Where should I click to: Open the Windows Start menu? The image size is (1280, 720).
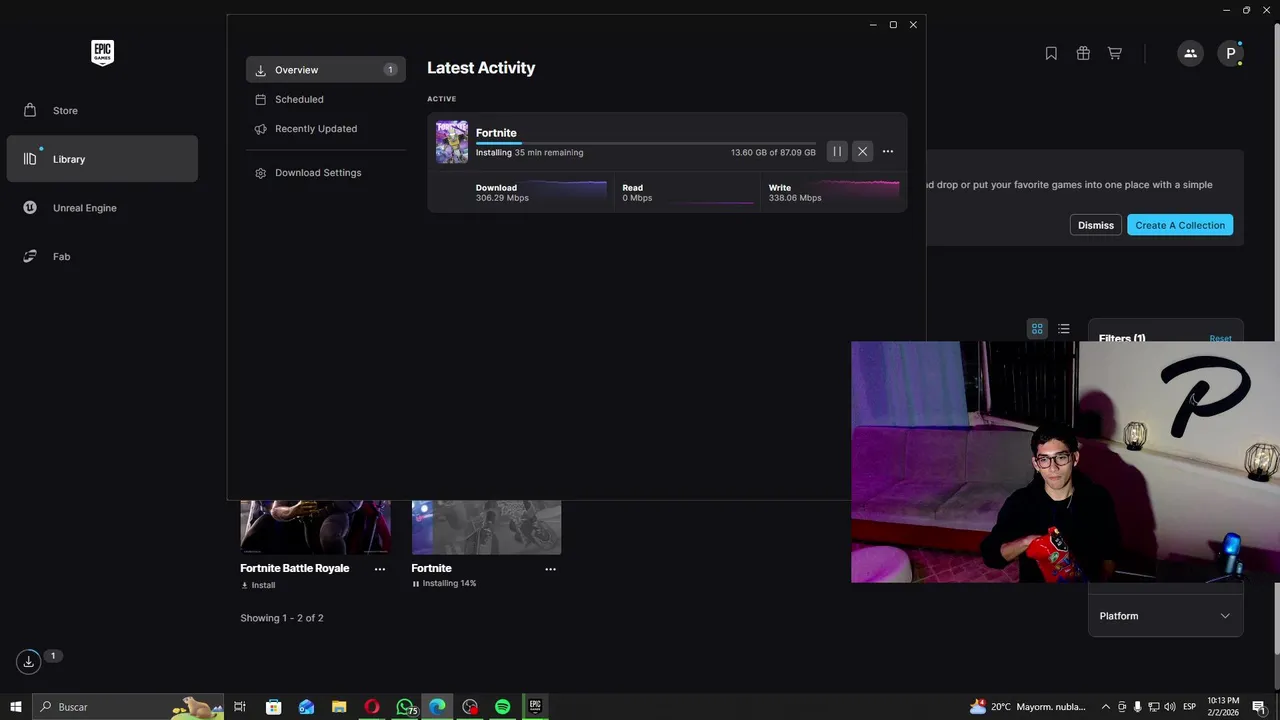[16, 707]
